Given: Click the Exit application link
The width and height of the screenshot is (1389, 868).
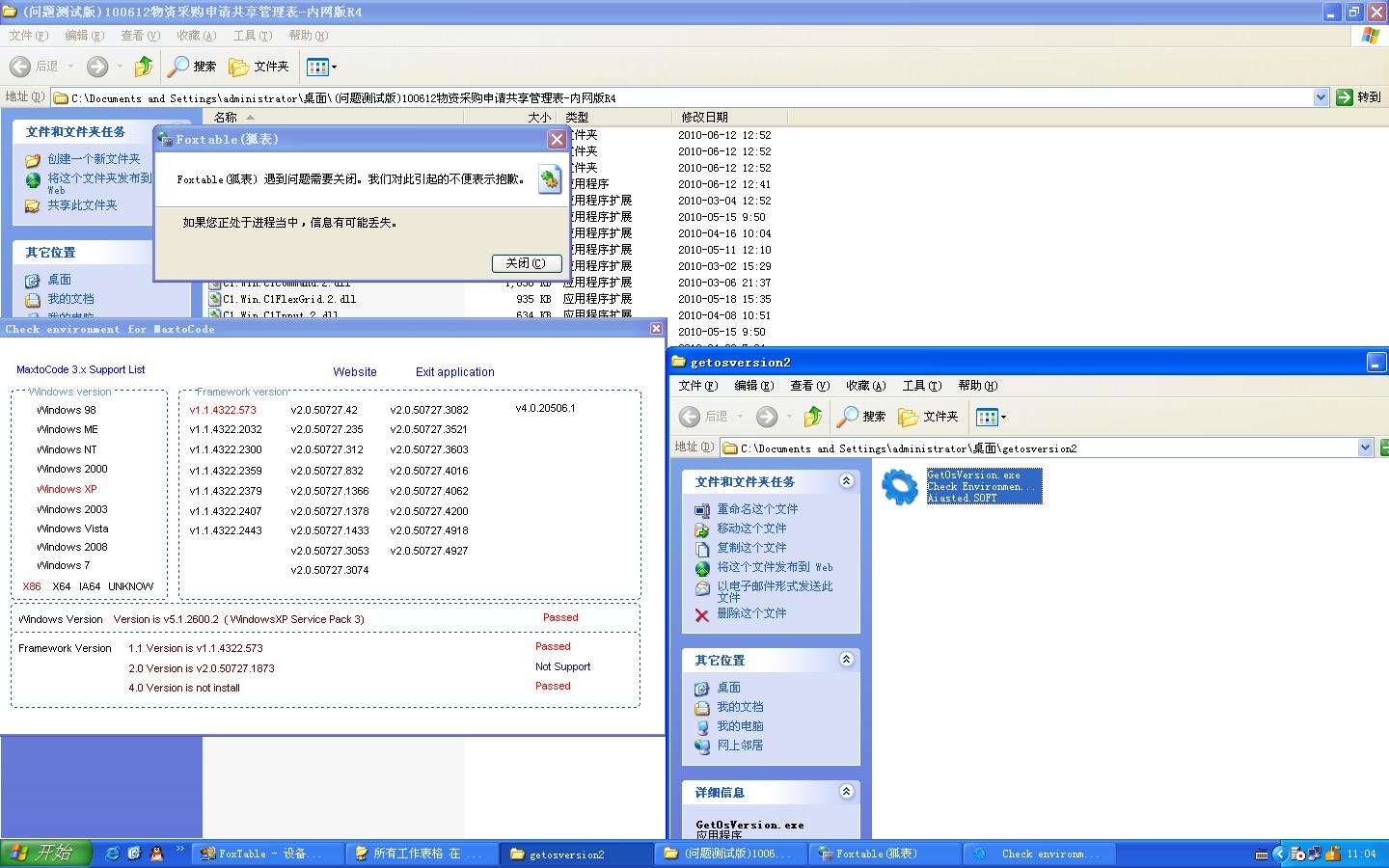Looking at the screenshot, I should 455,372.
